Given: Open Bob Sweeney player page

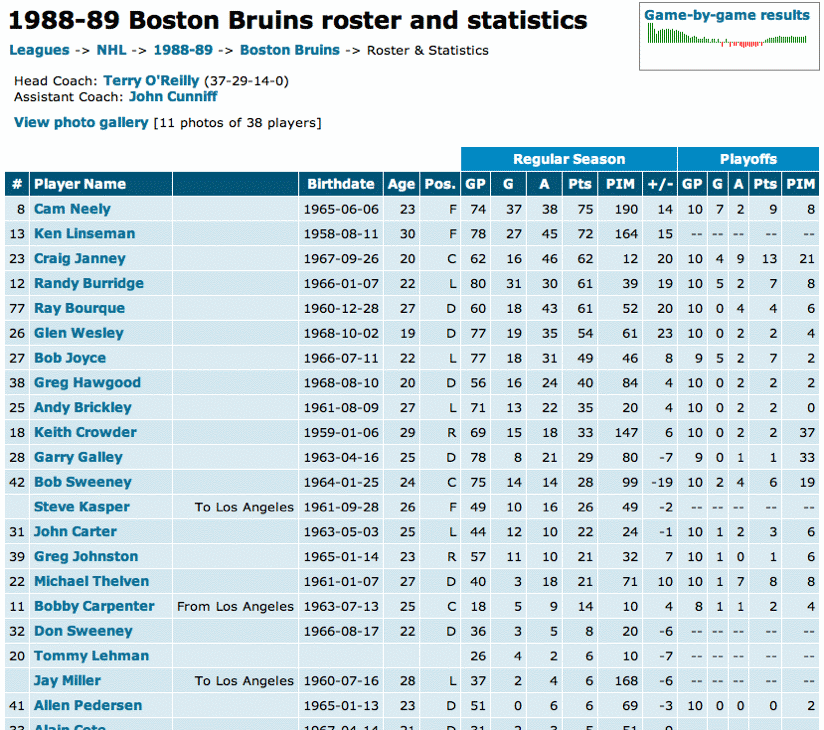Looking at the screenshot, I should tap(83, 482).
